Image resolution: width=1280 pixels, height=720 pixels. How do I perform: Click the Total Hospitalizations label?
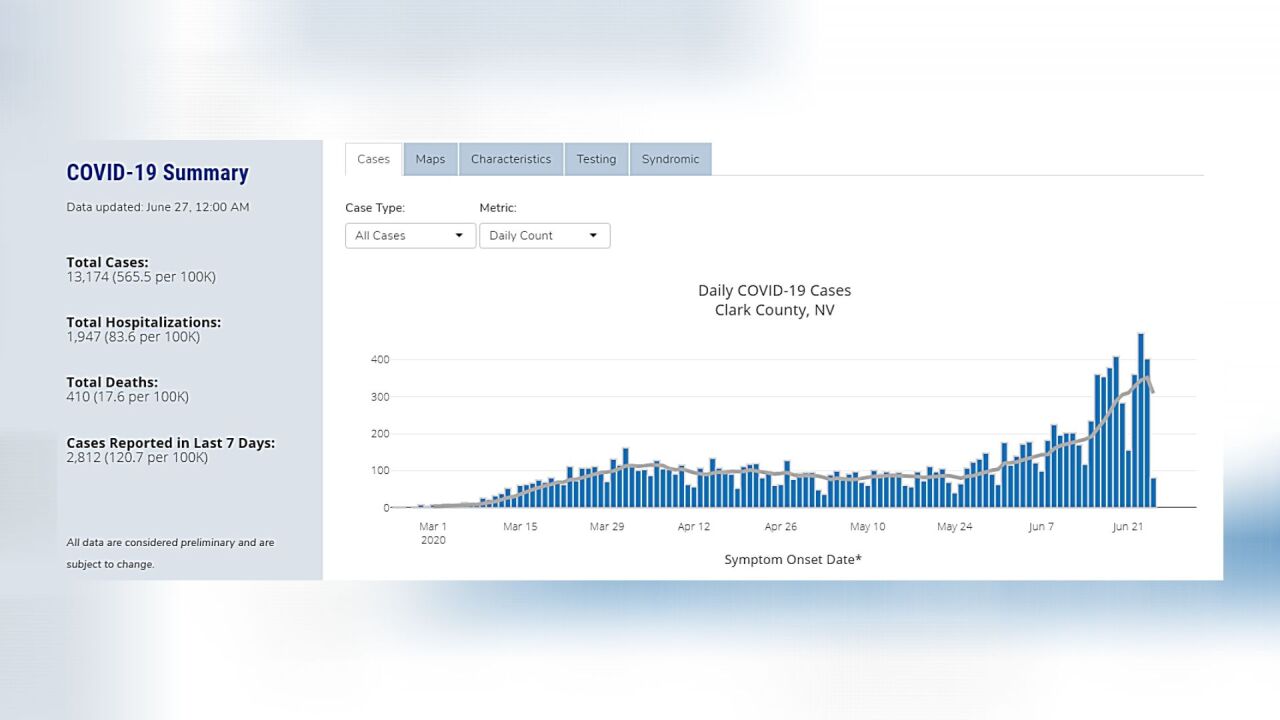pos(143,322)
